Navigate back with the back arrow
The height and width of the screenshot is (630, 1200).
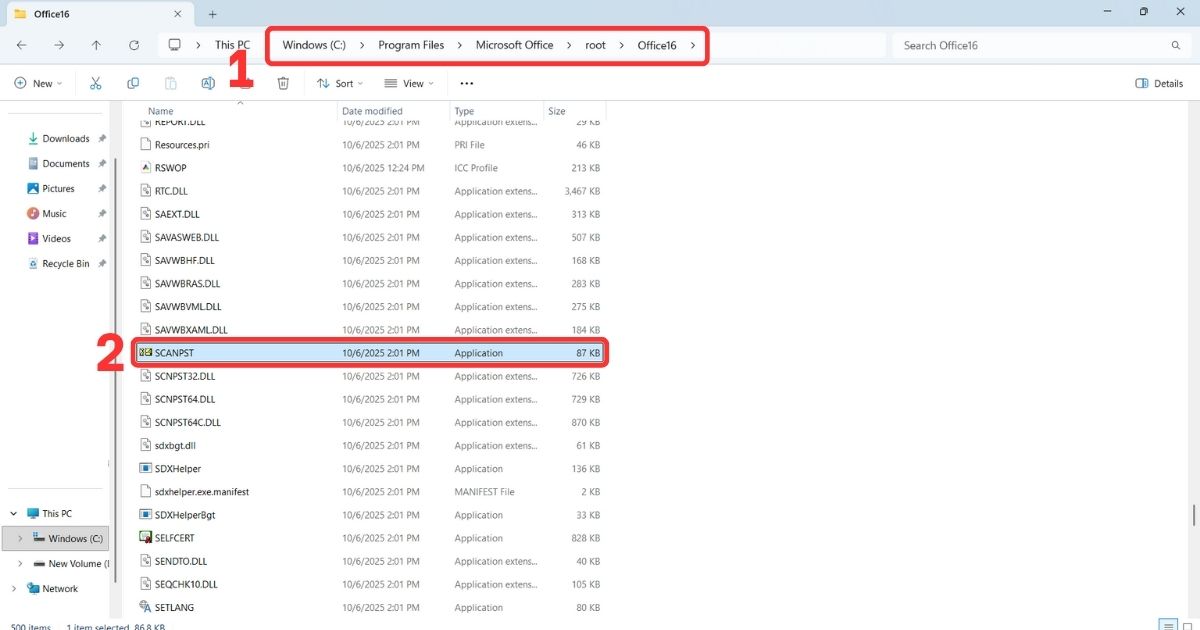click(20, 45)
